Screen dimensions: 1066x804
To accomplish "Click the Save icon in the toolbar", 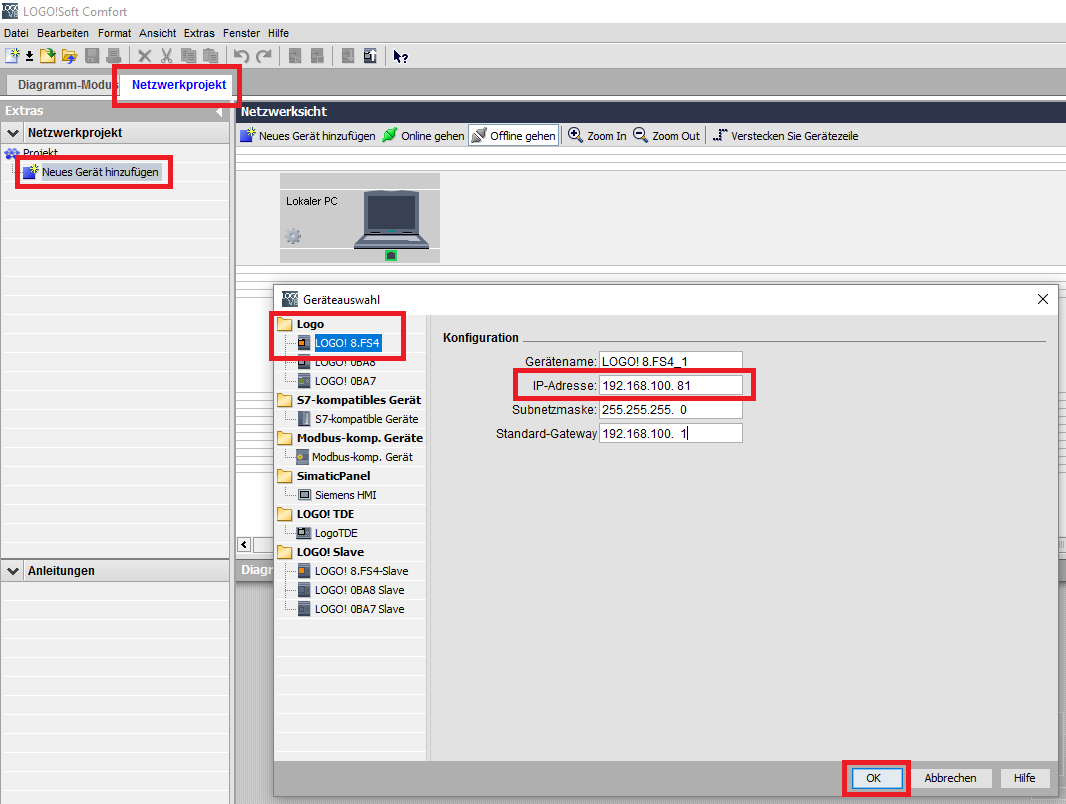I will (92, 56).
